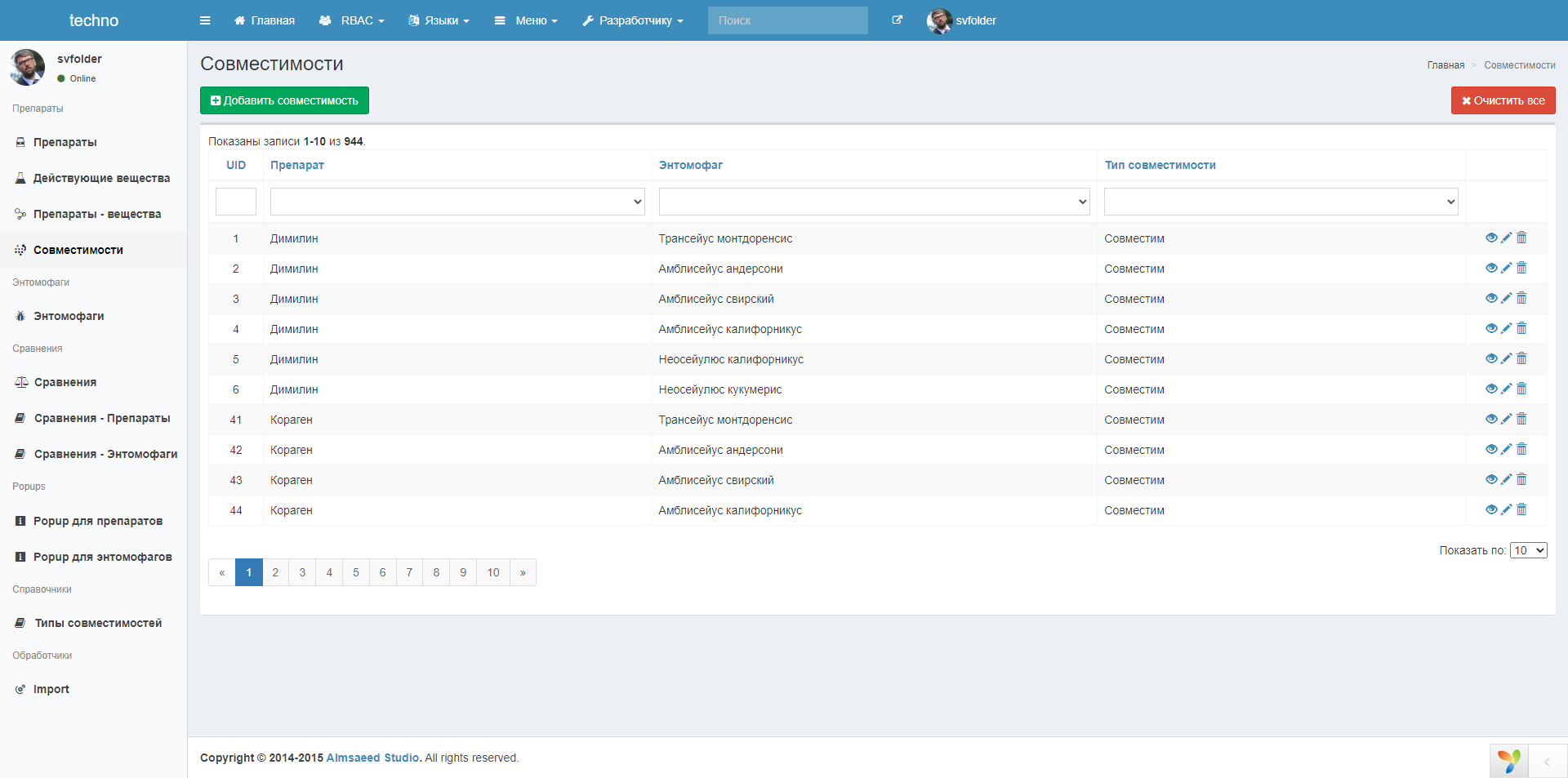The width and height of the screenshot is (1568, 778).
Task: Expand the Языки dropdown menu
Action: [x=439, y=20]
